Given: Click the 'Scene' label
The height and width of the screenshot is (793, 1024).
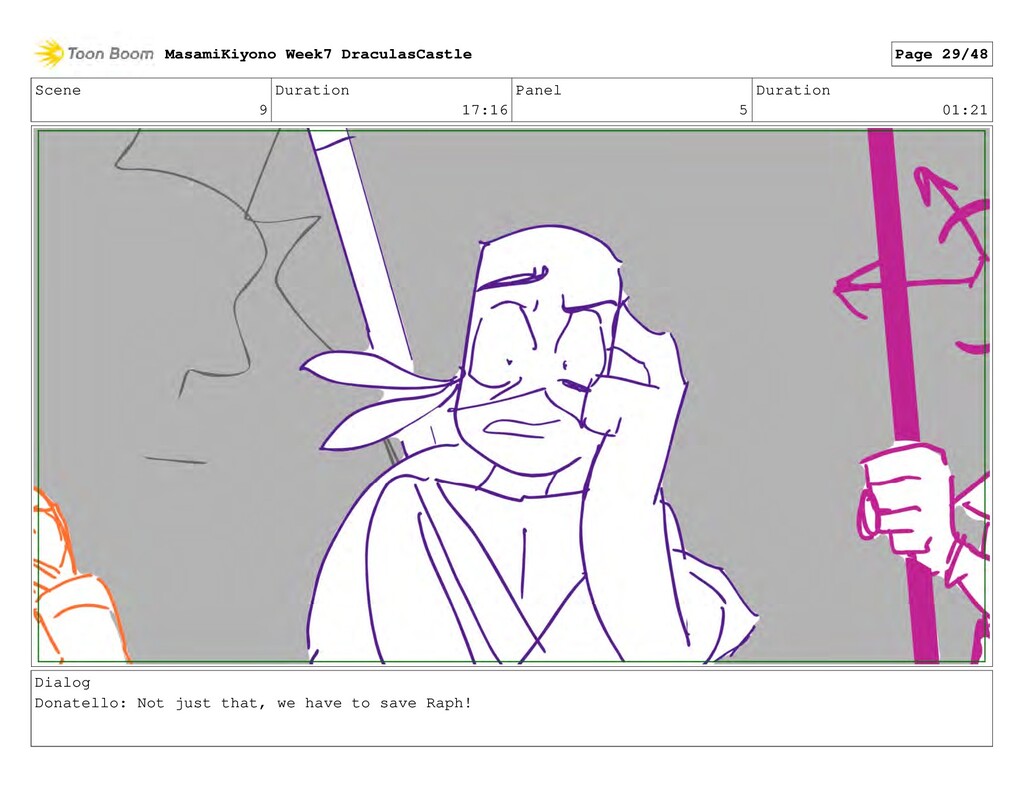Looking at the screenshot, I should click(x=57, y=90).
